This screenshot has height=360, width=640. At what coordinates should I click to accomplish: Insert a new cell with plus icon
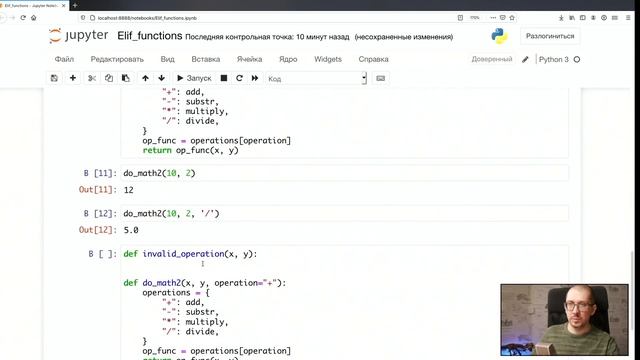73,78
